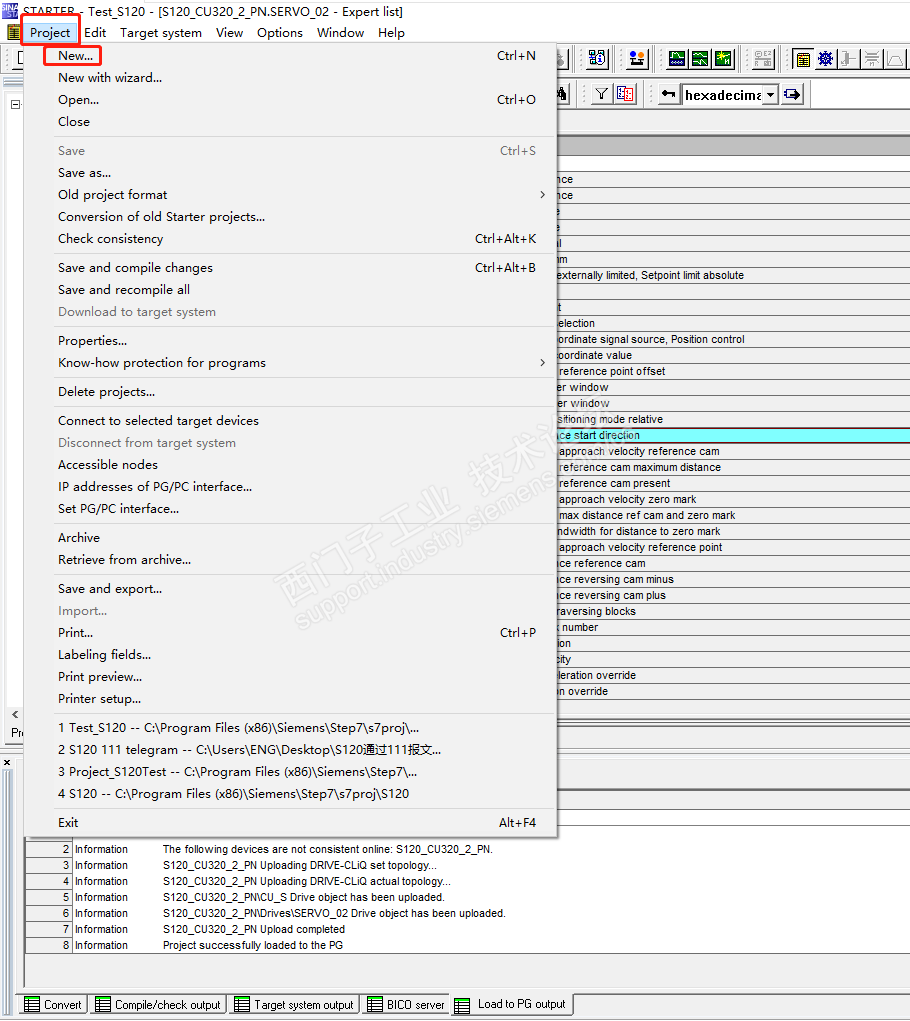Open the trace recorder icon
Screen dimensions: 910x1021
[x=677, y=59]
